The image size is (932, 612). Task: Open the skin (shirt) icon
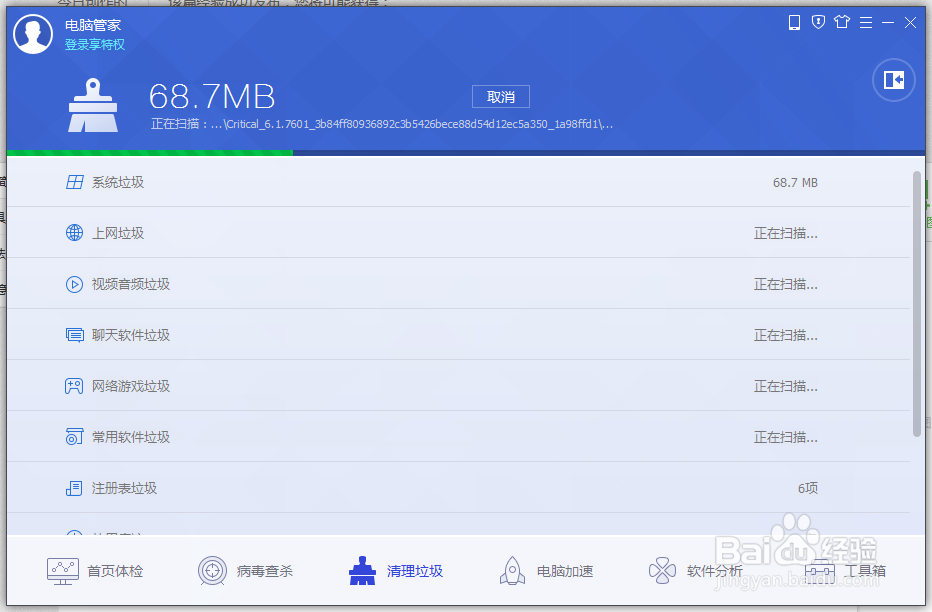coord(842,23)
